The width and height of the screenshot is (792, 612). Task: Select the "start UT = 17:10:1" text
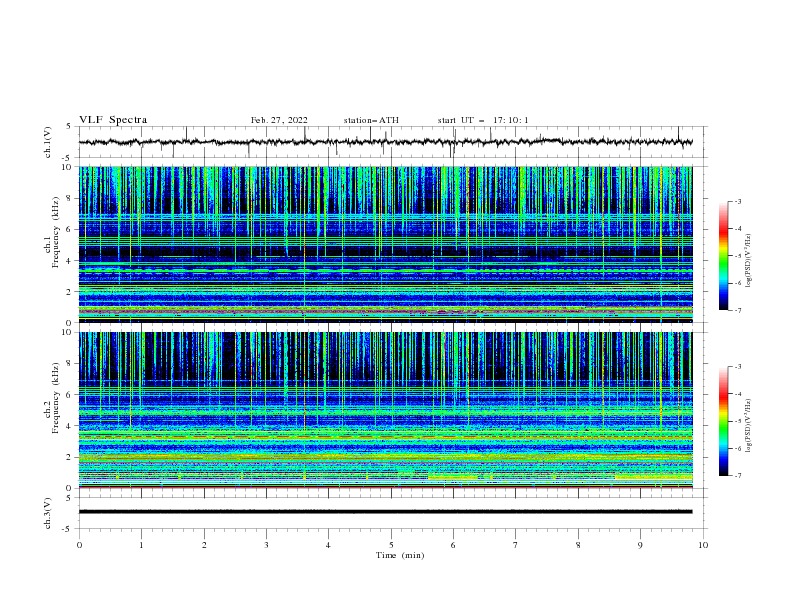pyautogui.click(x=483, y=120)
